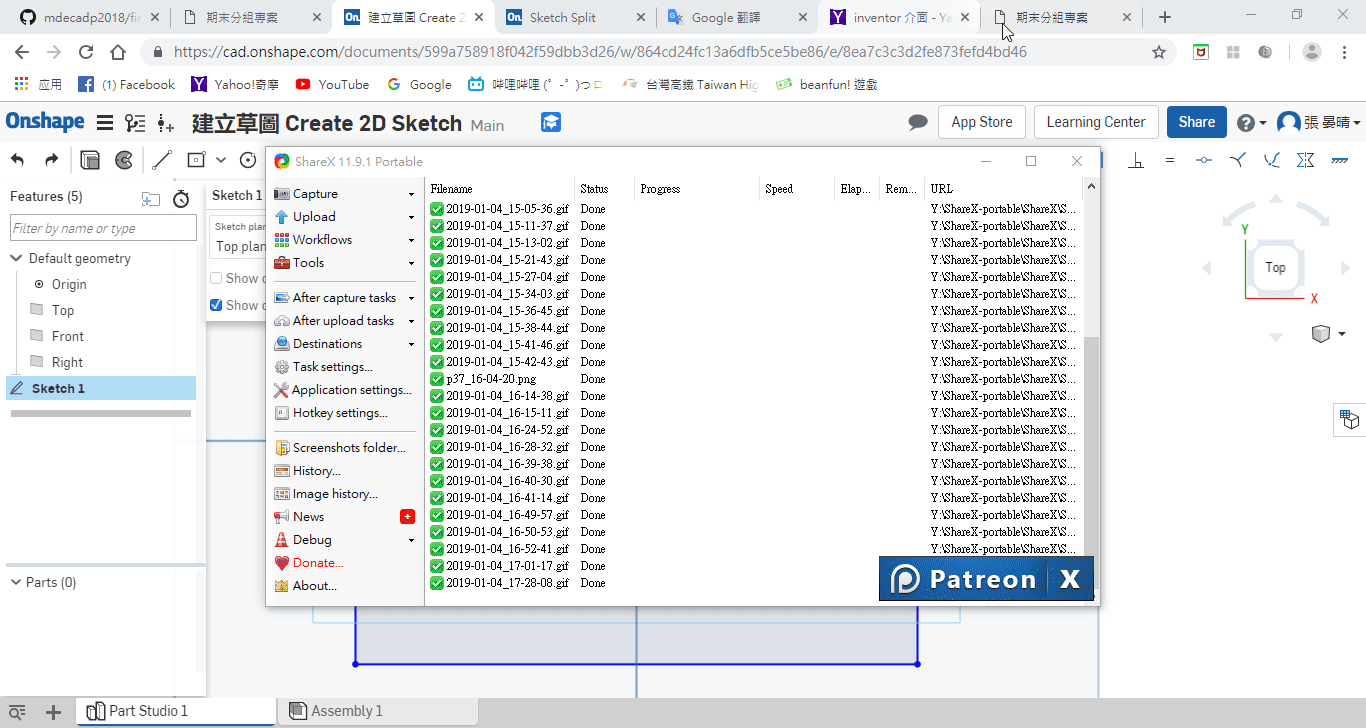This screenshot has height=728, width=1366.
Task: Click the Chrome home button
Action: point(118,52)
